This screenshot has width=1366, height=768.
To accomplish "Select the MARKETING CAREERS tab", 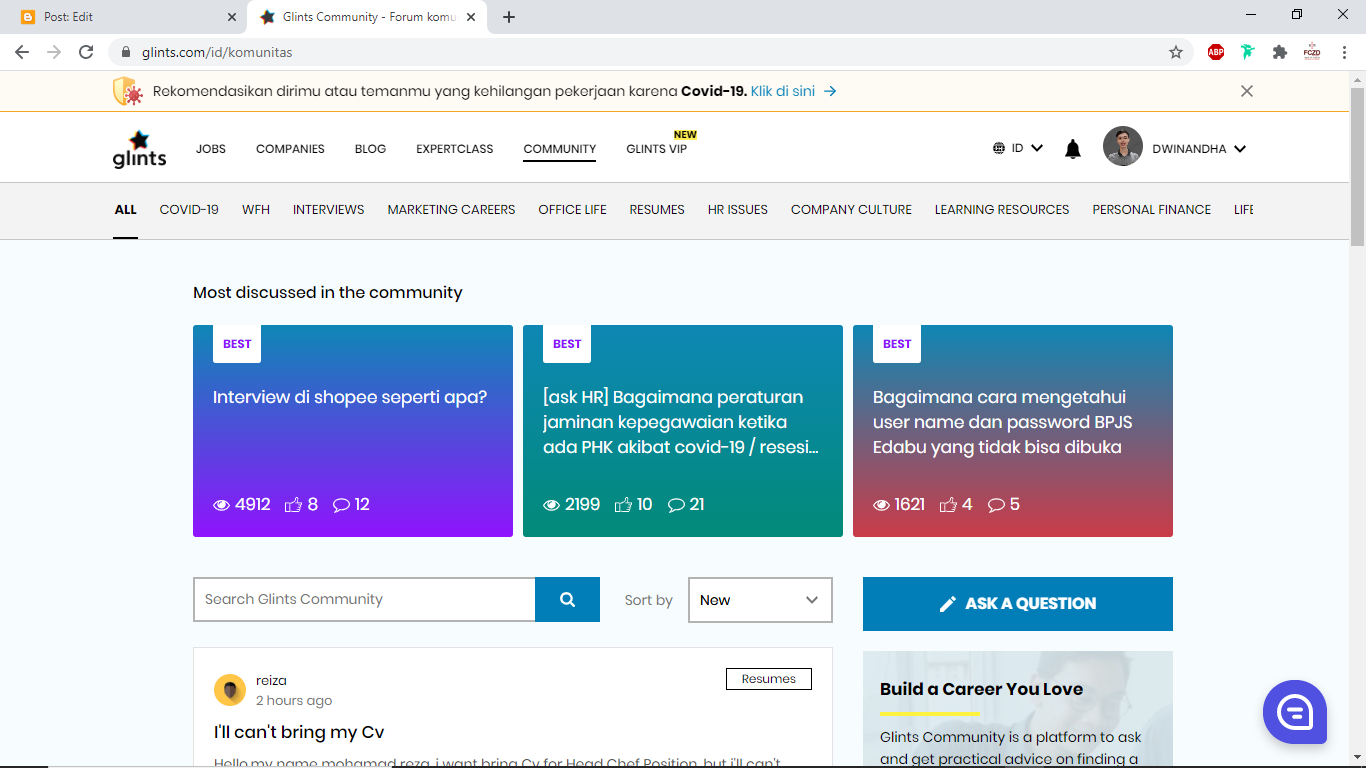I will tap(452, 210).
